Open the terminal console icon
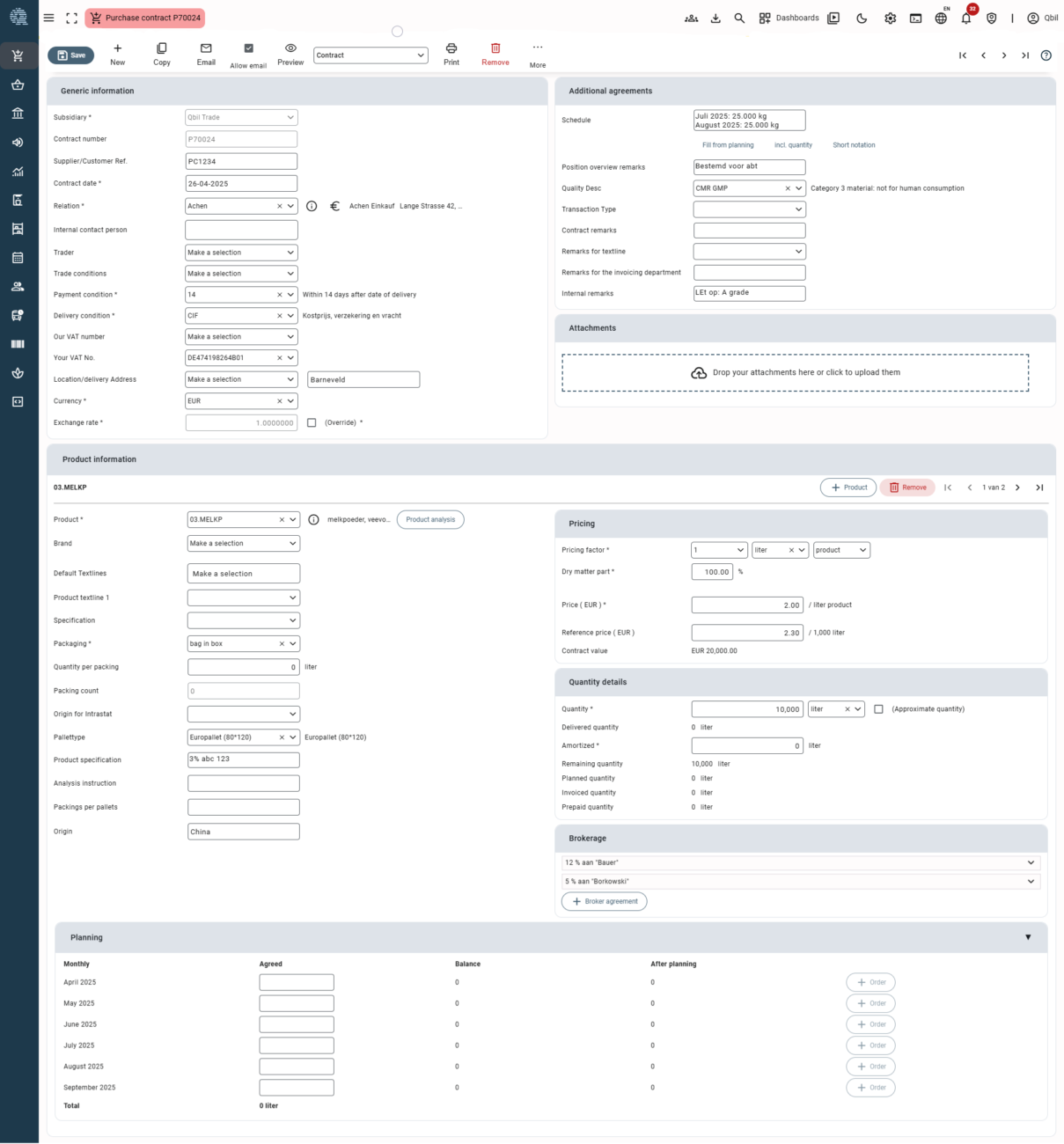The image size is (1064, 1144). pos(916,18)
